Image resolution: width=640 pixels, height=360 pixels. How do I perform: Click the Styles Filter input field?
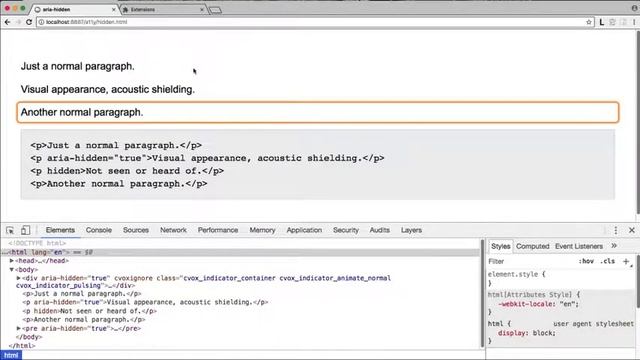pyautogui.click(x=531, y=261)
